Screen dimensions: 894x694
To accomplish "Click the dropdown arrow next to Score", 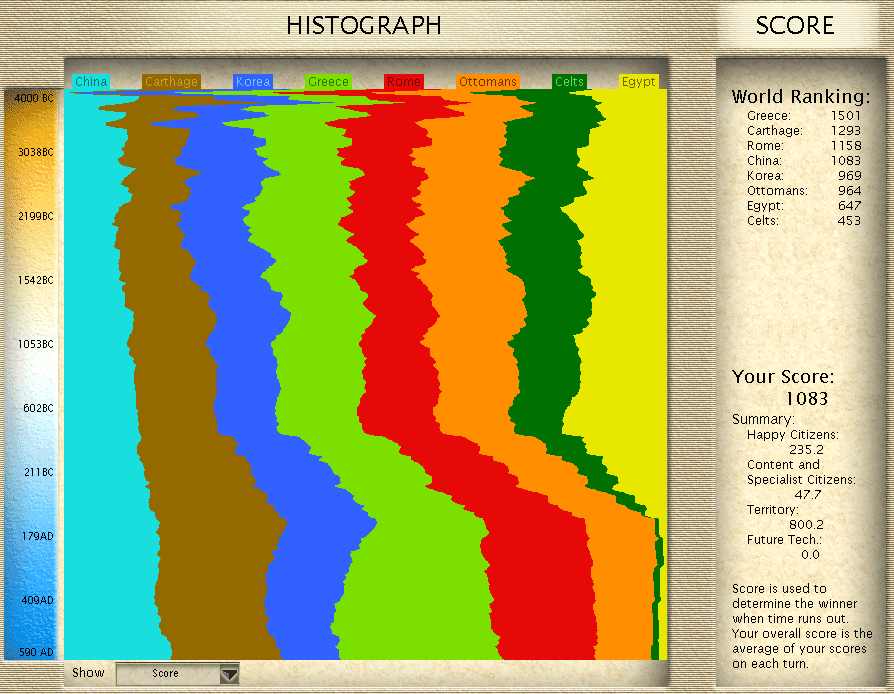I will (x=231, y=673).
